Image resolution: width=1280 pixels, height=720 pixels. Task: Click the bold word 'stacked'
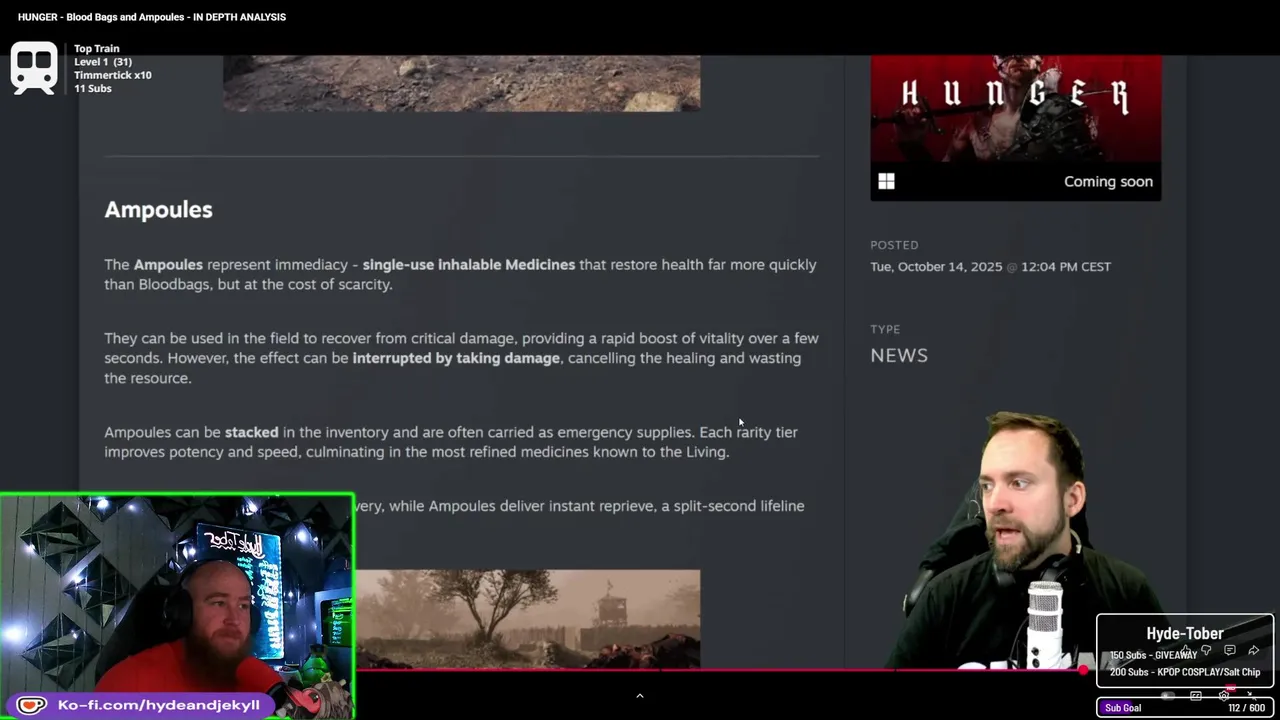pyautogui.click(x=251, y=432)
